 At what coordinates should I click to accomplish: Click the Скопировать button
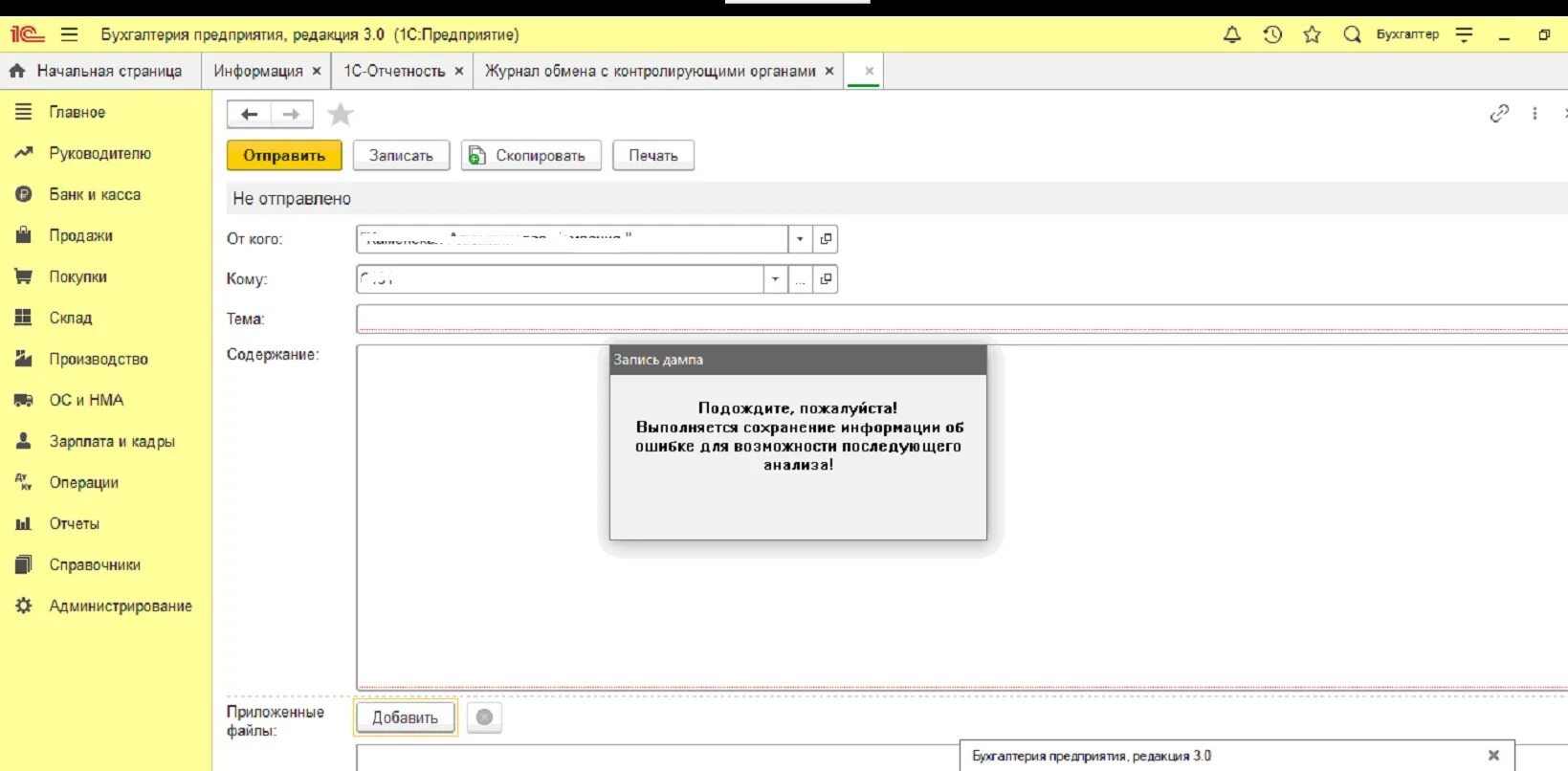(x=531, y=155)
